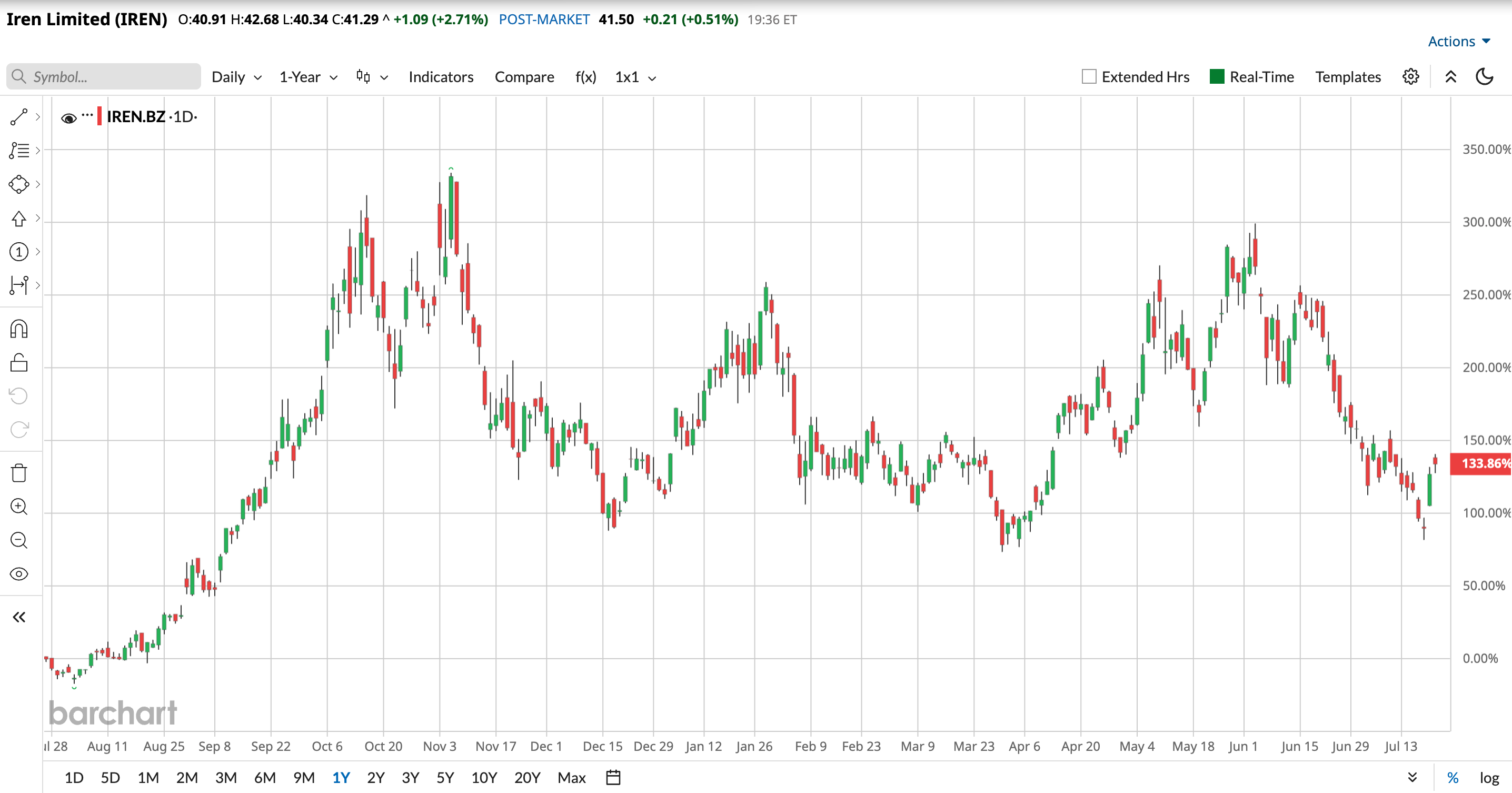Viewport: 1512px width, 793px height.
Task: Open the 1x1 layout dropdown
Action: tap(635, 77)
